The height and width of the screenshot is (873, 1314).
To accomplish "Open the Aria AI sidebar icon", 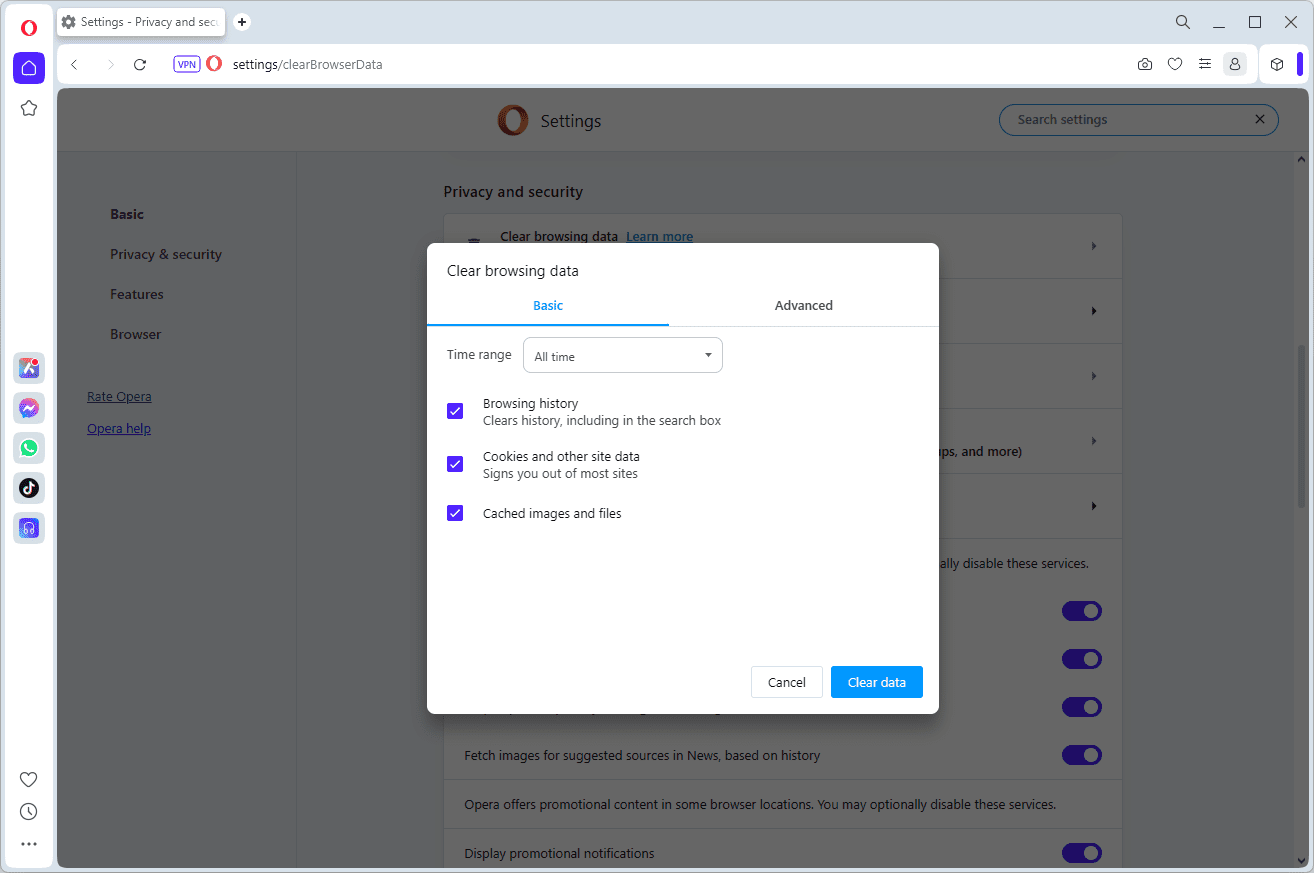I will click(x=29, y=368).
